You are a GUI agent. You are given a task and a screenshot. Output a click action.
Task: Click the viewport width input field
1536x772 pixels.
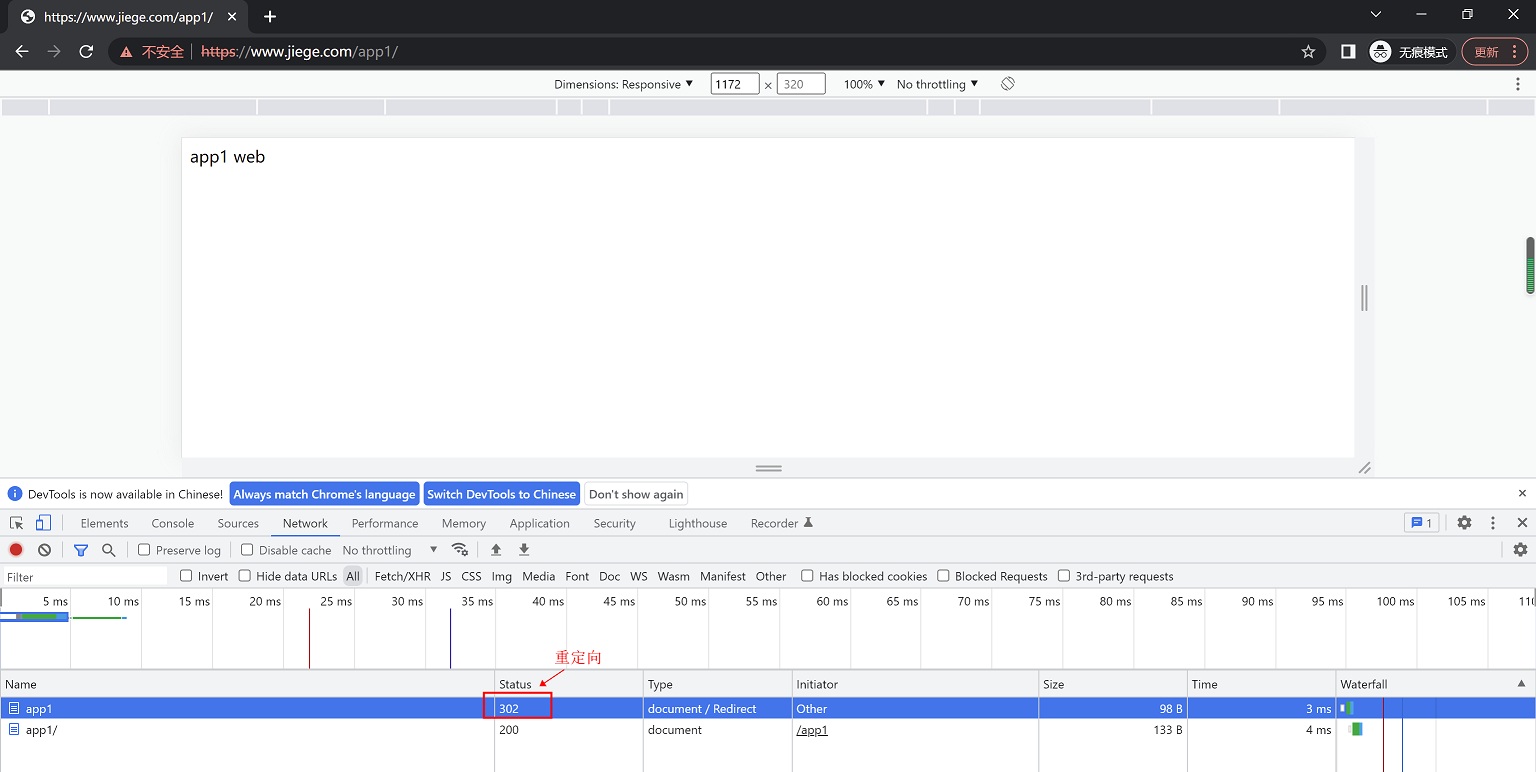pos(734,84)
